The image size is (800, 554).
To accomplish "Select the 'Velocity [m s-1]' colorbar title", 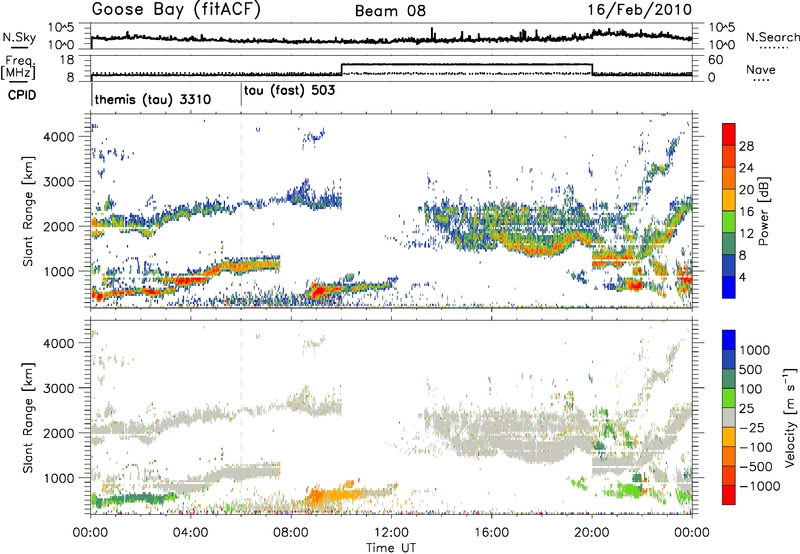I will click(790, 417).
